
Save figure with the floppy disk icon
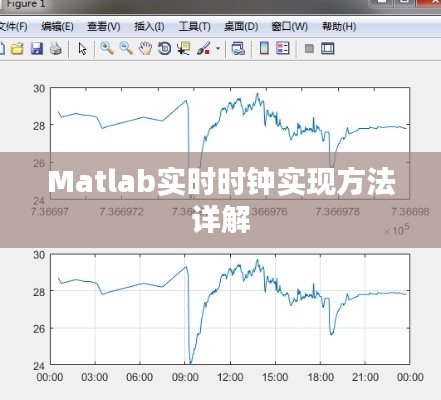(37, 49)
